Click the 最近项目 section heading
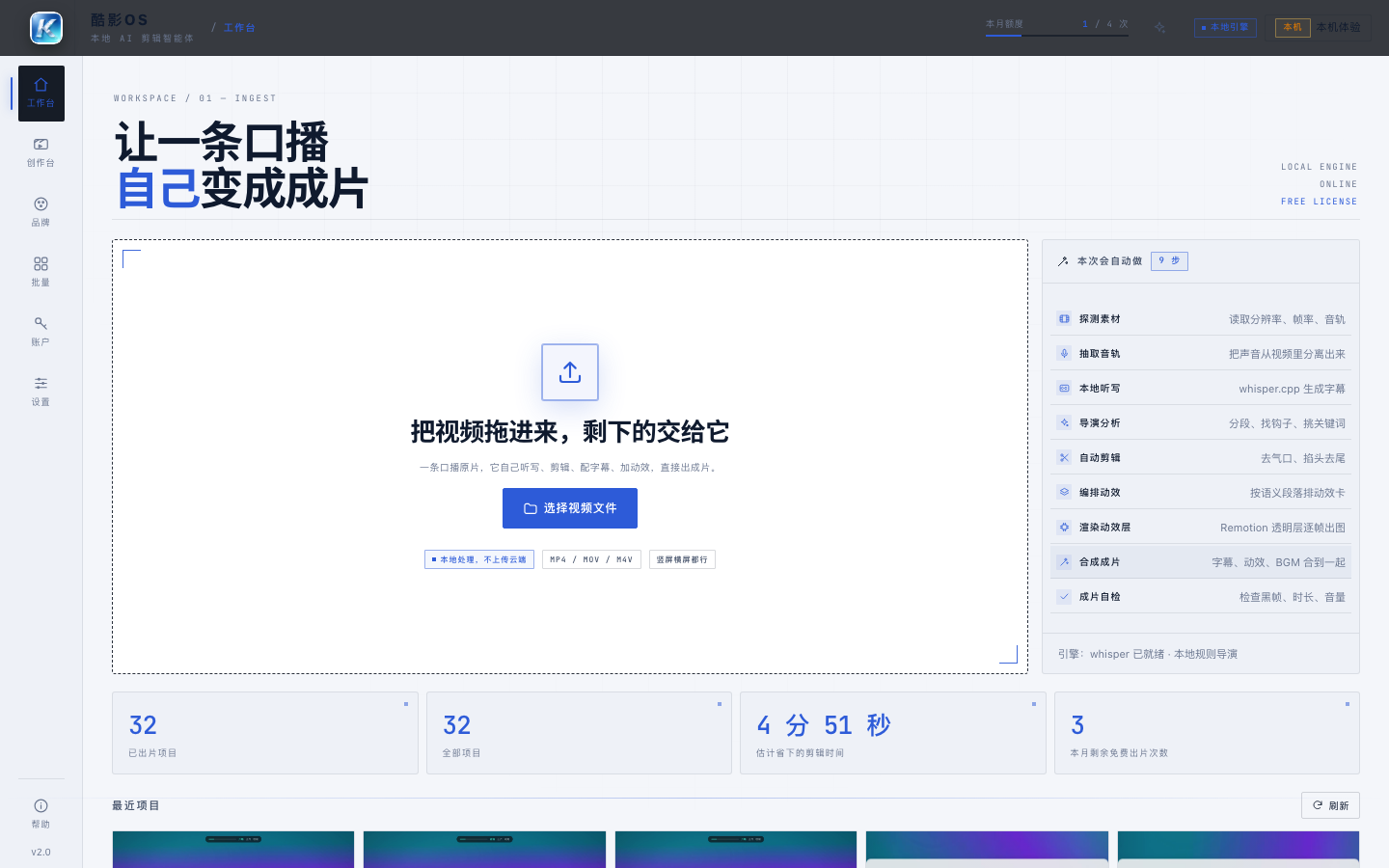1389x868 pixels. pos(136,805)
